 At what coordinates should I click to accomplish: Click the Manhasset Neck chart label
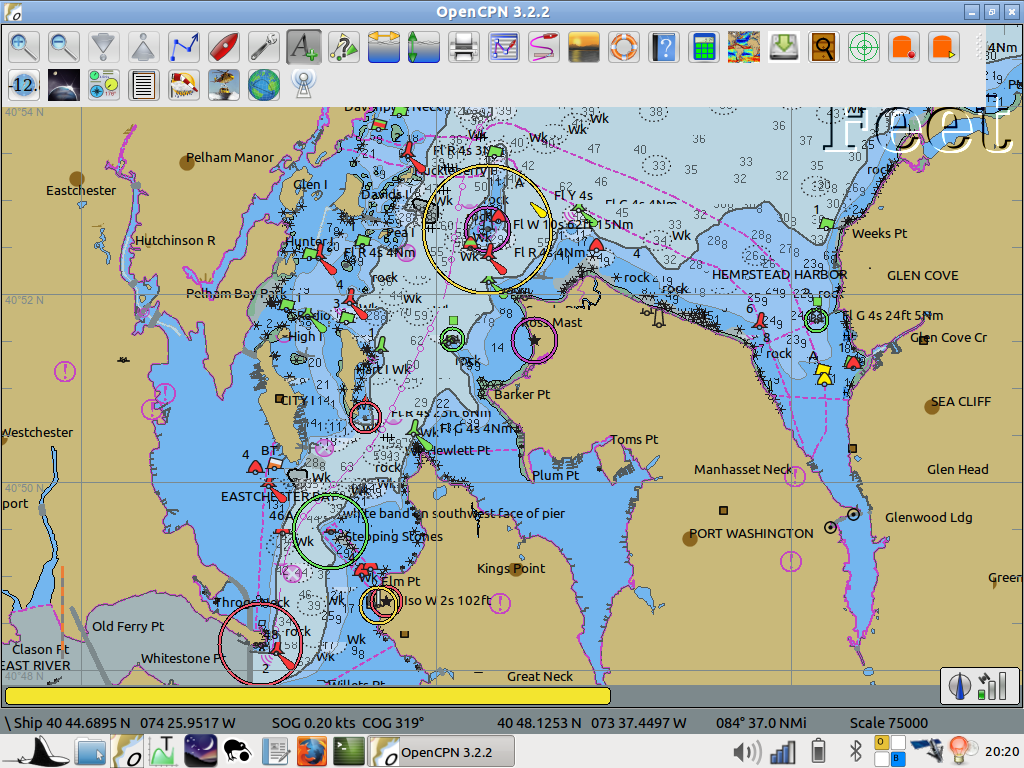(x=743, y=470)
